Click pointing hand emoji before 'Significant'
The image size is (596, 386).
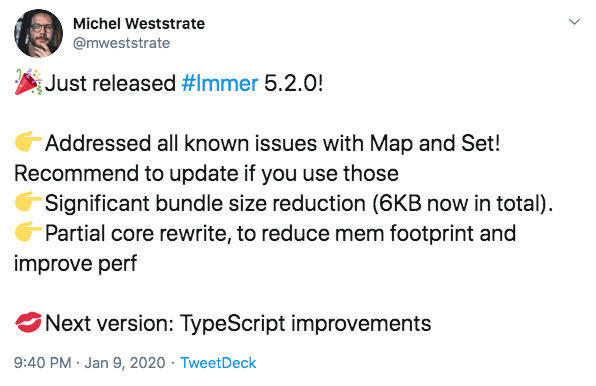[x=28, y=202]
